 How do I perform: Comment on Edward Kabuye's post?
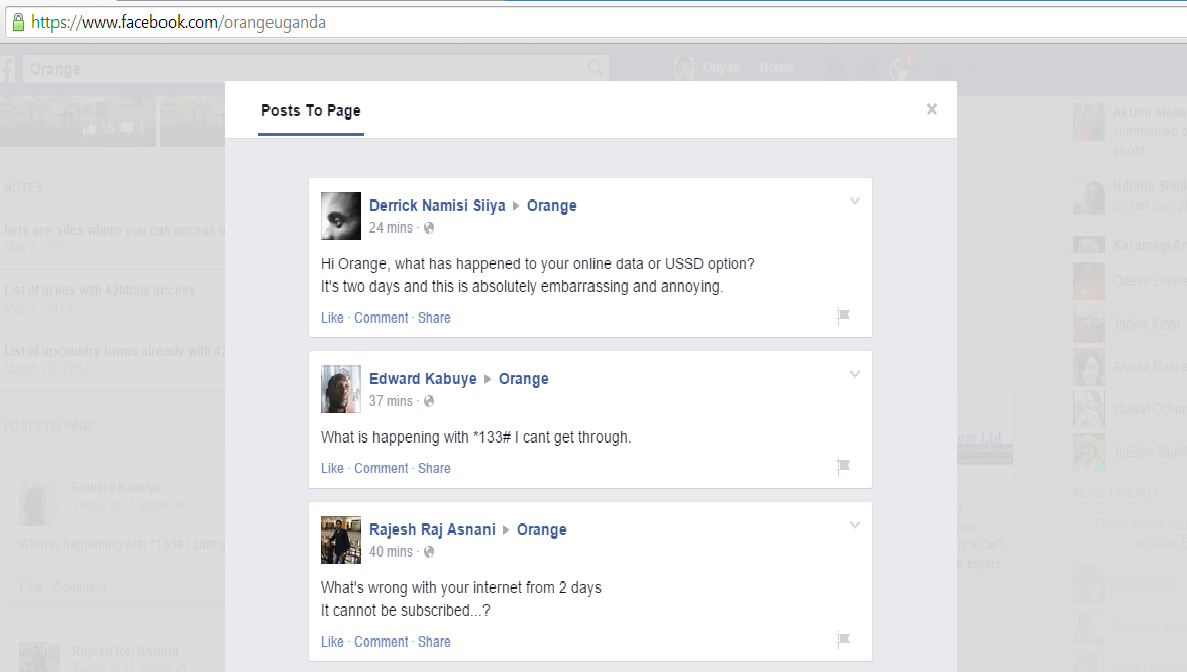[381, 468]
